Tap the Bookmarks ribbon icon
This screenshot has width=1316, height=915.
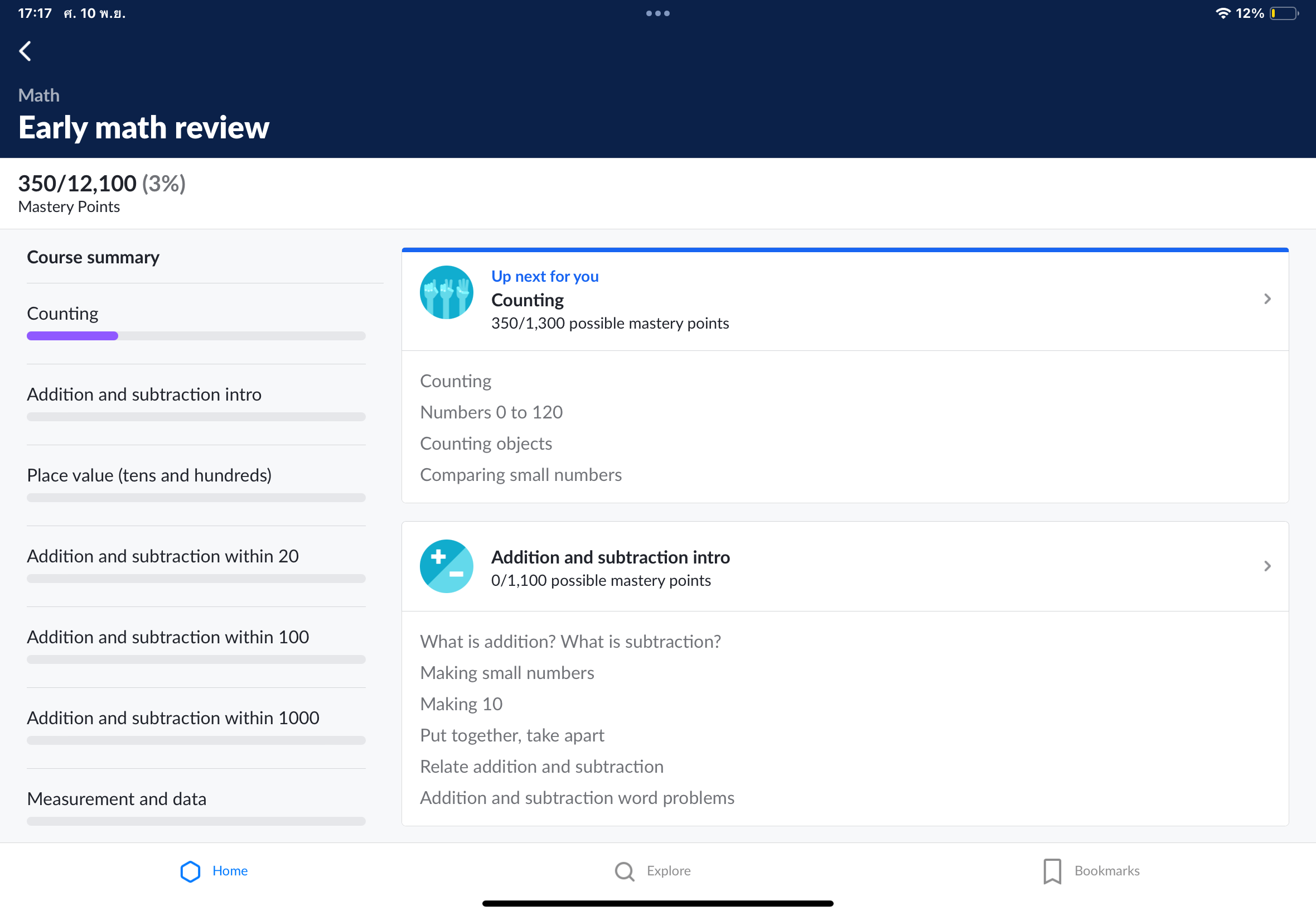[x=1052, y=871]
